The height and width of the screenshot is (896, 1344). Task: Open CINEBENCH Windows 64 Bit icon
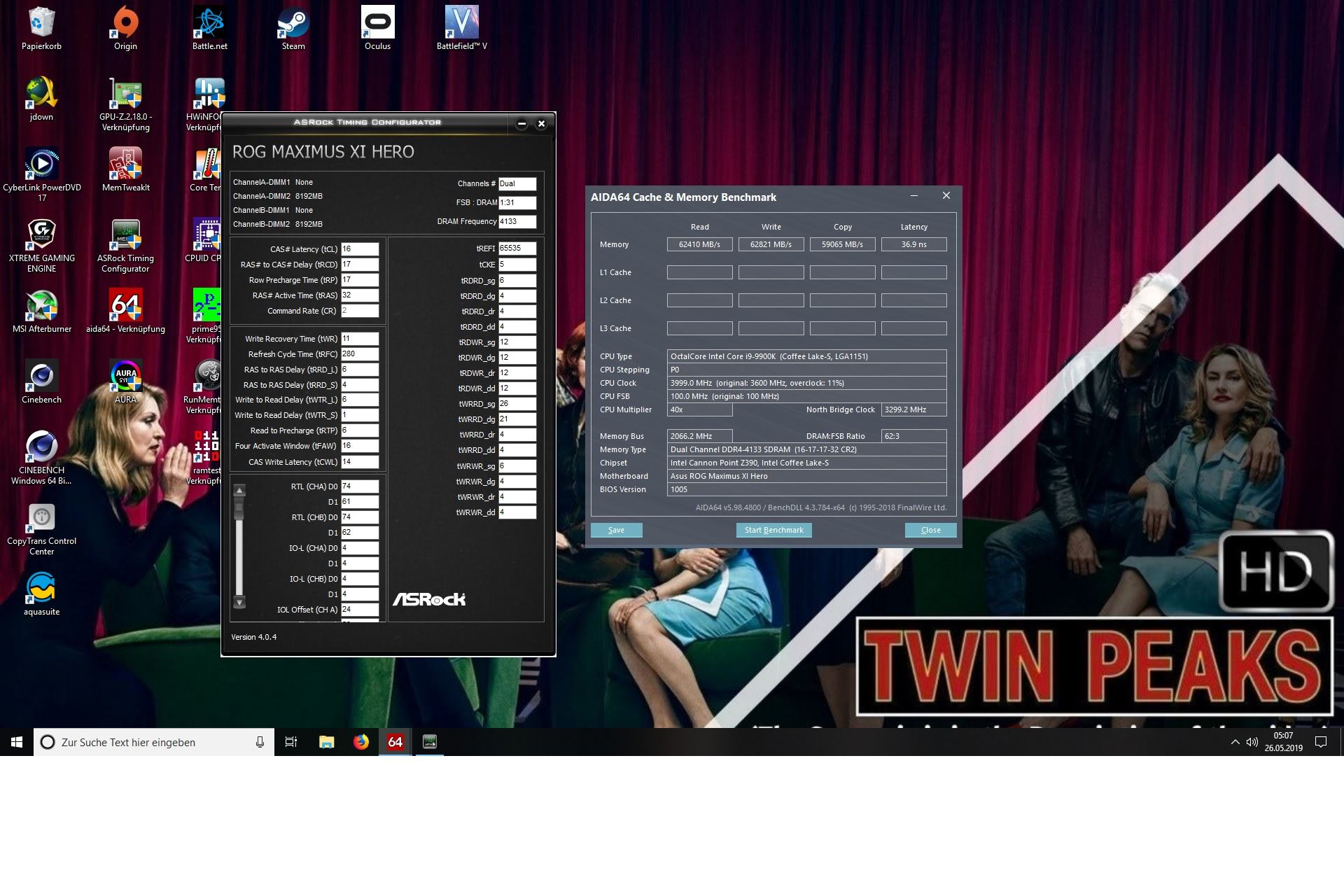(x=42, y=457)
